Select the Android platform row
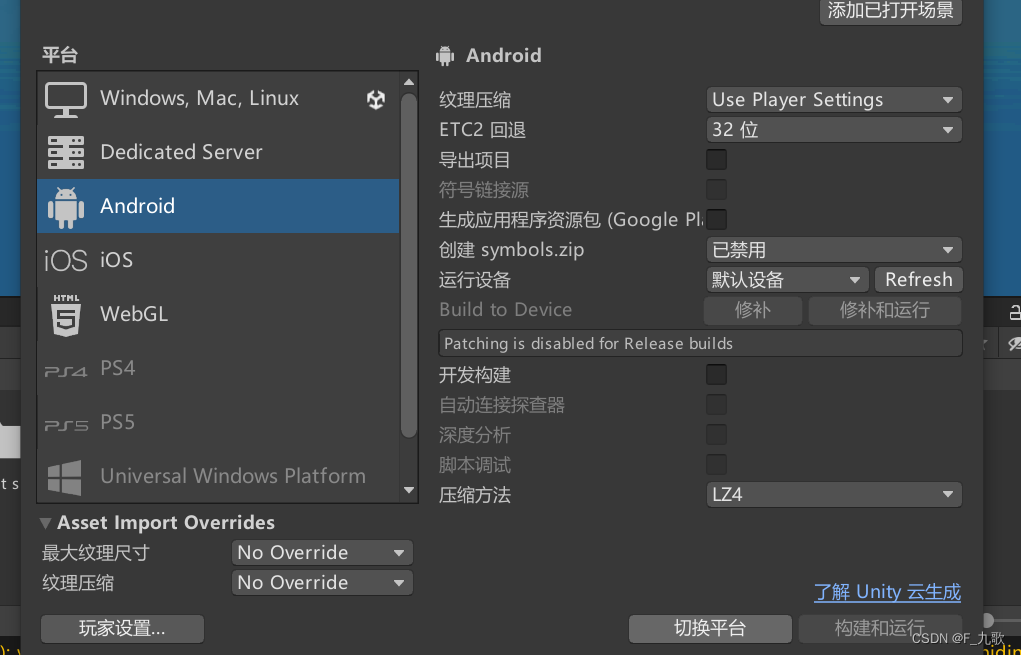This screenshot has width=1021, height=655. tap(218, 206)
